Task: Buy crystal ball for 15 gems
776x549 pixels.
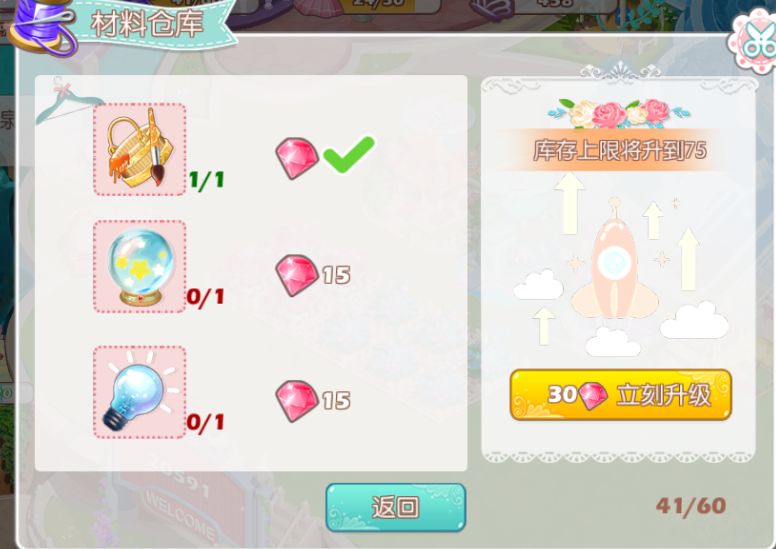Action: (313, 275)
